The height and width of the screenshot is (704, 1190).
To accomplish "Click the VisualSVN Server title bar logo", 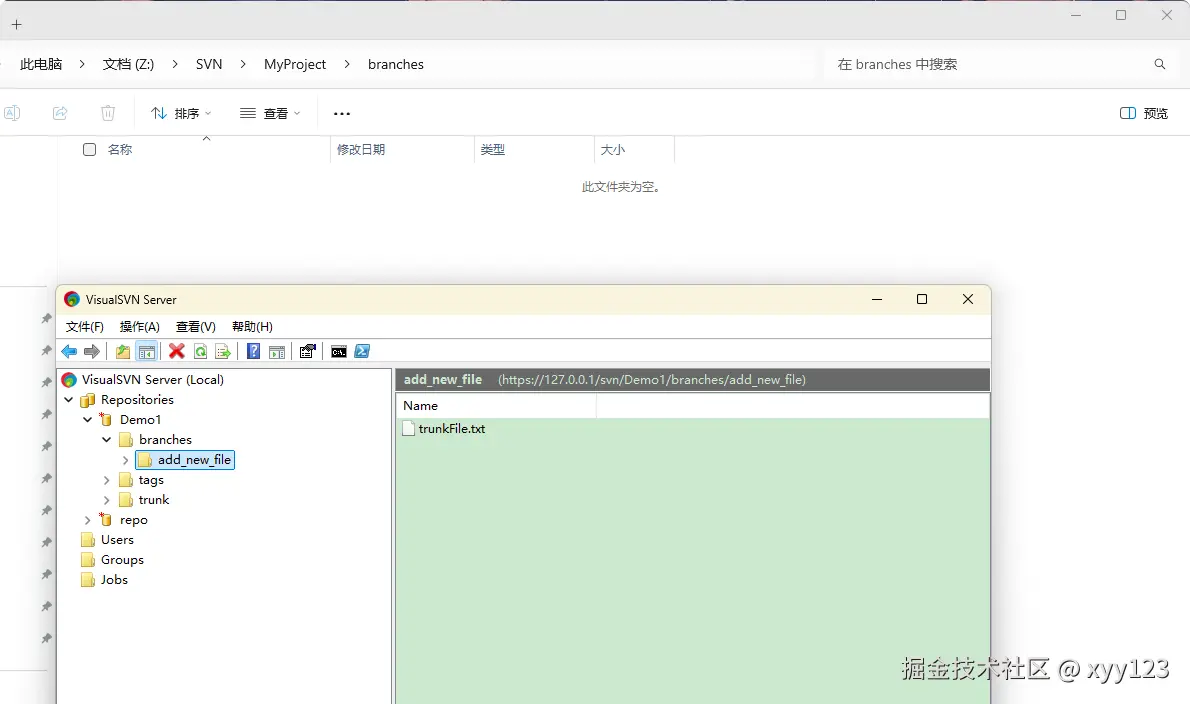I will 72,299.
